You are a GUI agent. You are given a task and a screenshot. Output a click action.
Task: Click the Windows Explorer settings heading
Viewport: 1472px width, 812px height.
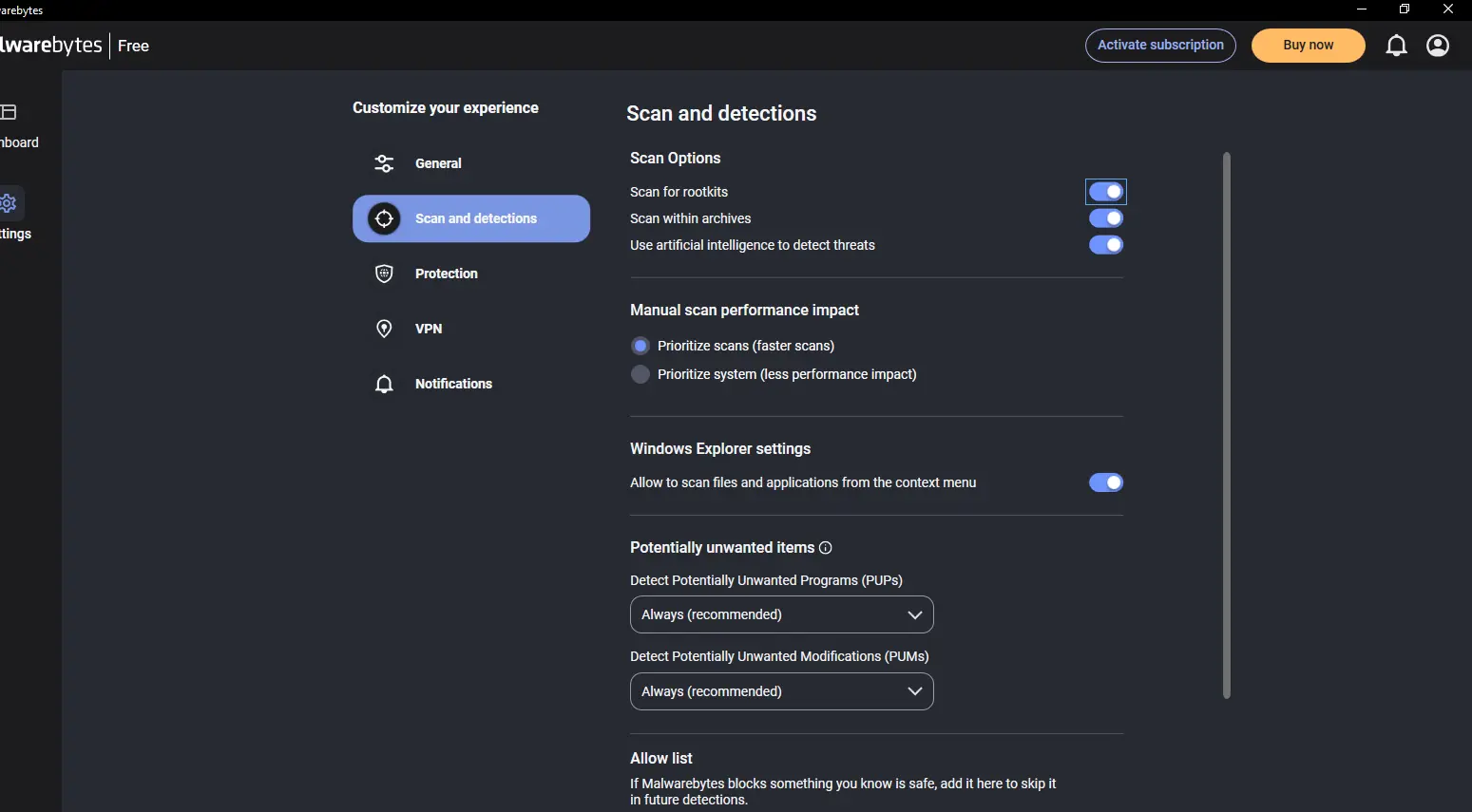click(x=720, y=448)
